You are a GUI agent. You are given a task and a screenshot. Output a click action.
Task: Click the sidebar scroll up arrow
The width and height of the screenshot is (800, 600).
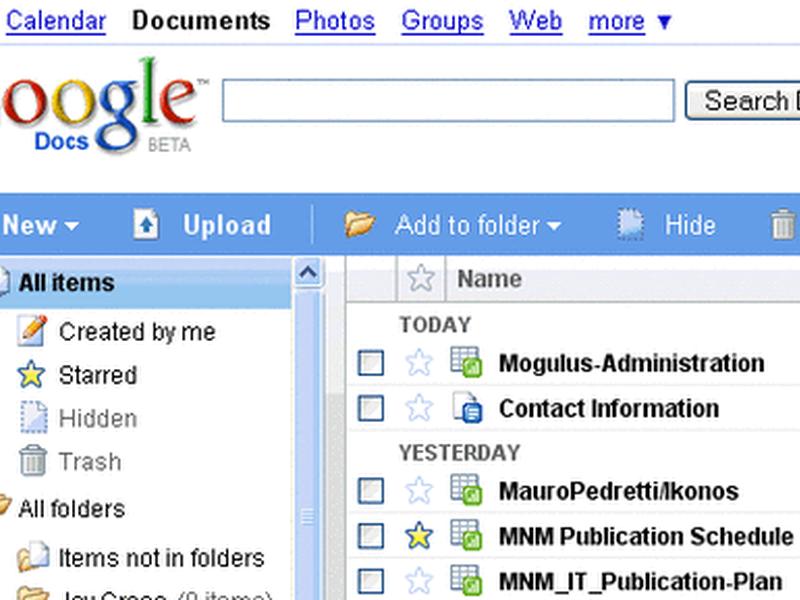pyautogui.click(x=308, y=272)
